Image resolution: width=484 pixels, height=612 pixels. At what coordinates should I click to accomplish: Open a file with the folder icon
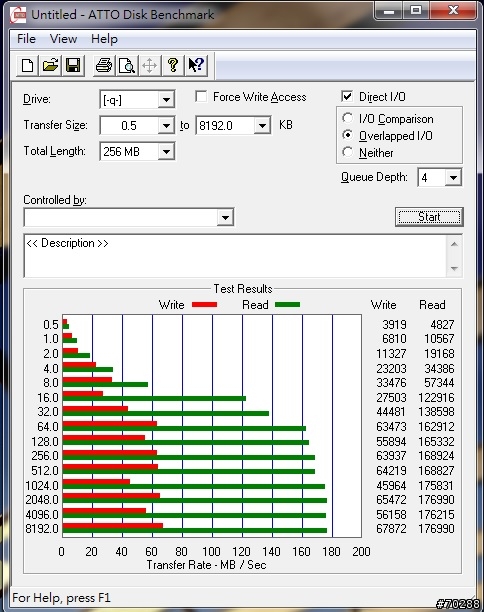50,65
